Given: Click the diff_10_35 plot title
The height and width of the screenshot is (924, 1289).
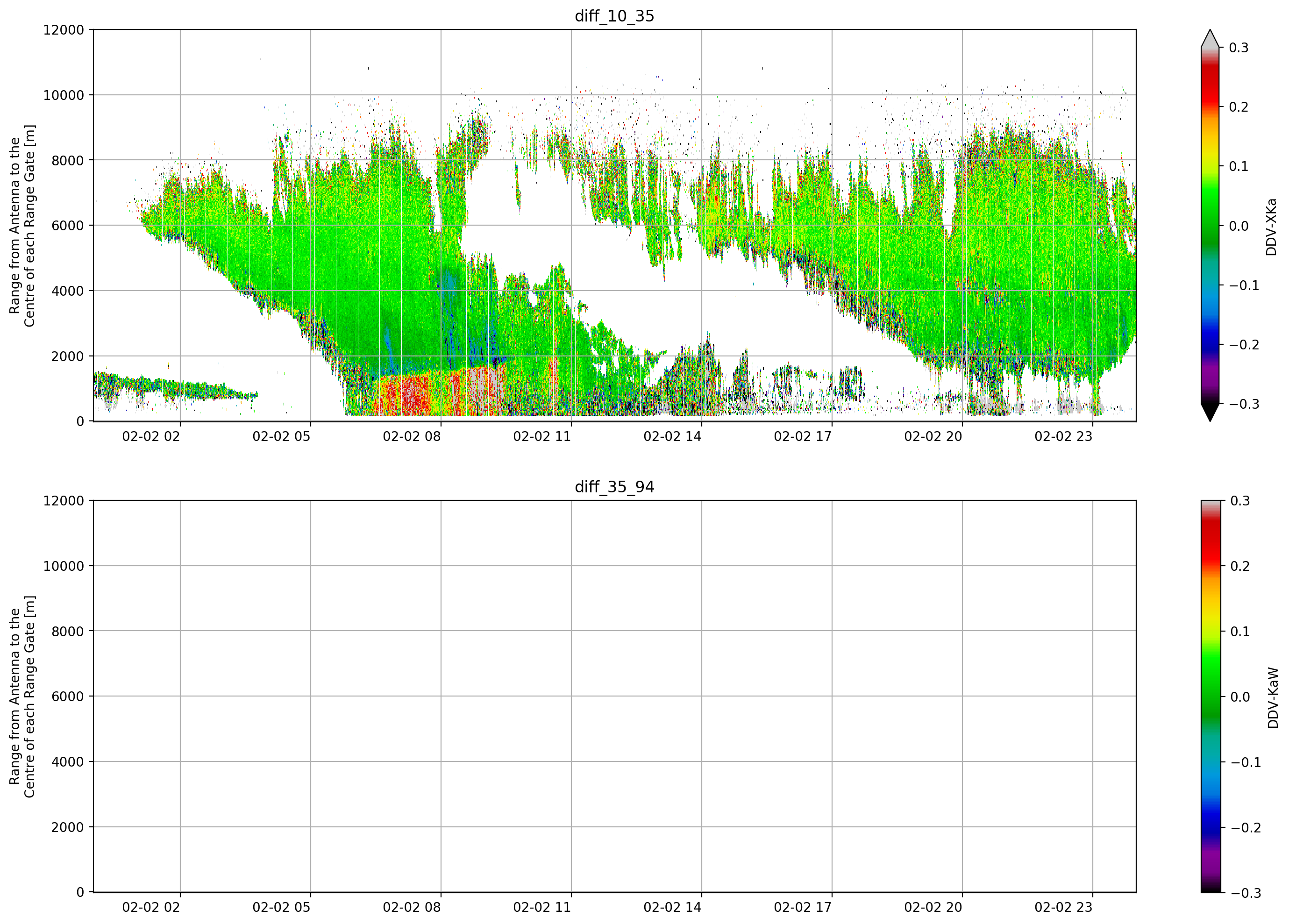Looking at the screenshot, I should click(x=614, y=16).
